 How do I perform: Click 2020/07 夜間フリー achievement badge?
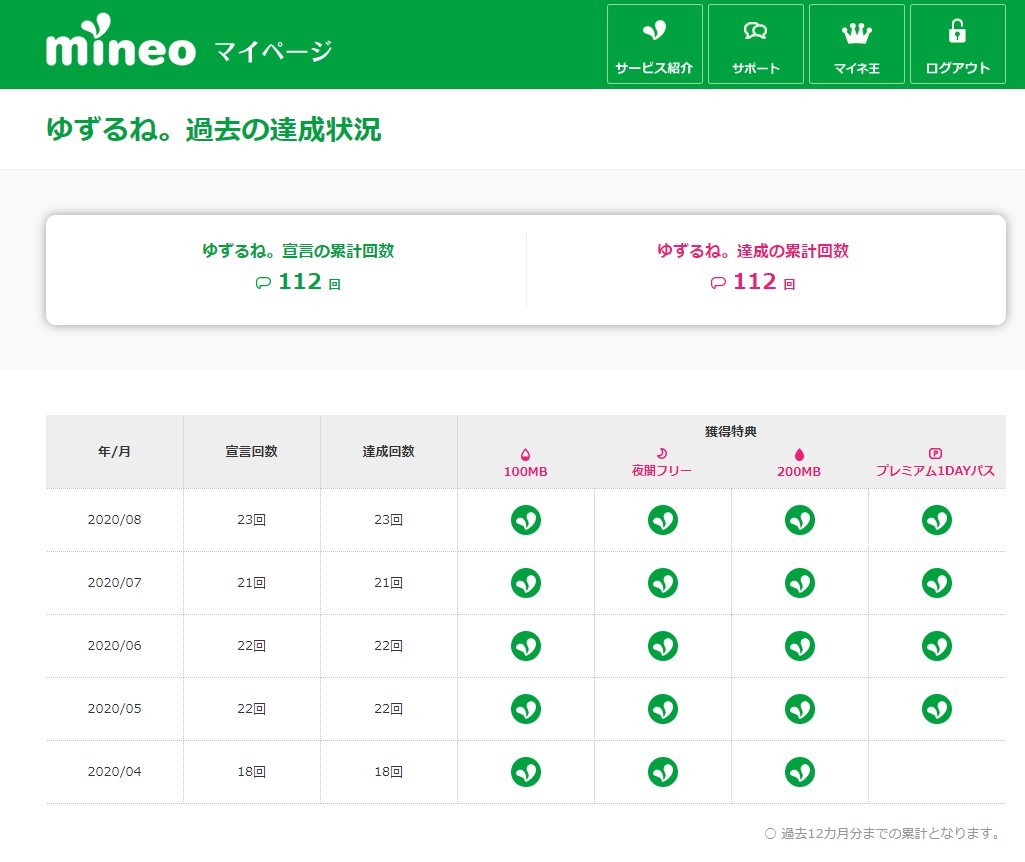coord(662,583)
